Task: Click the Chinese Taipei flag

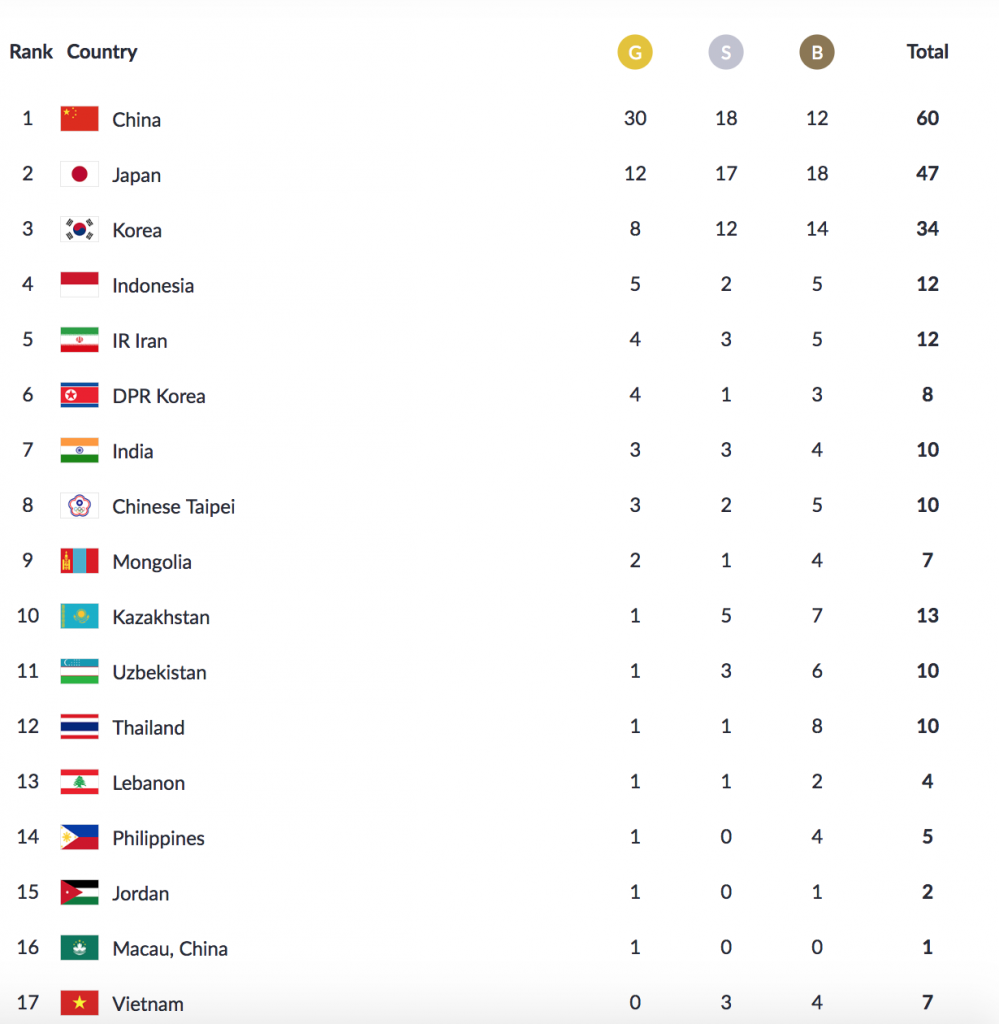Action: coord(79,506)
